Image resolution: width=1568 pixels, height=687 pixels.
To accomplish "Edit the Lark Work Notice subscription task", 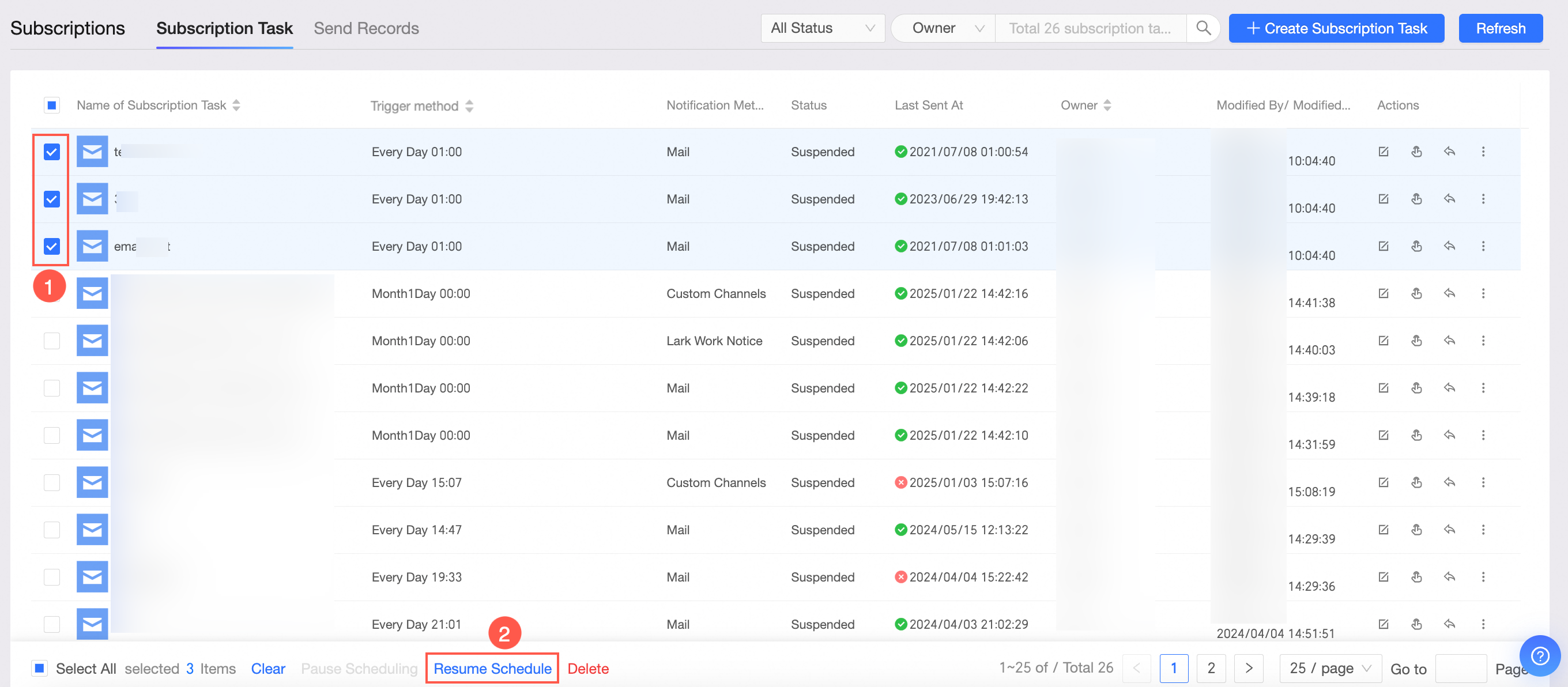I will point(1383,340).
